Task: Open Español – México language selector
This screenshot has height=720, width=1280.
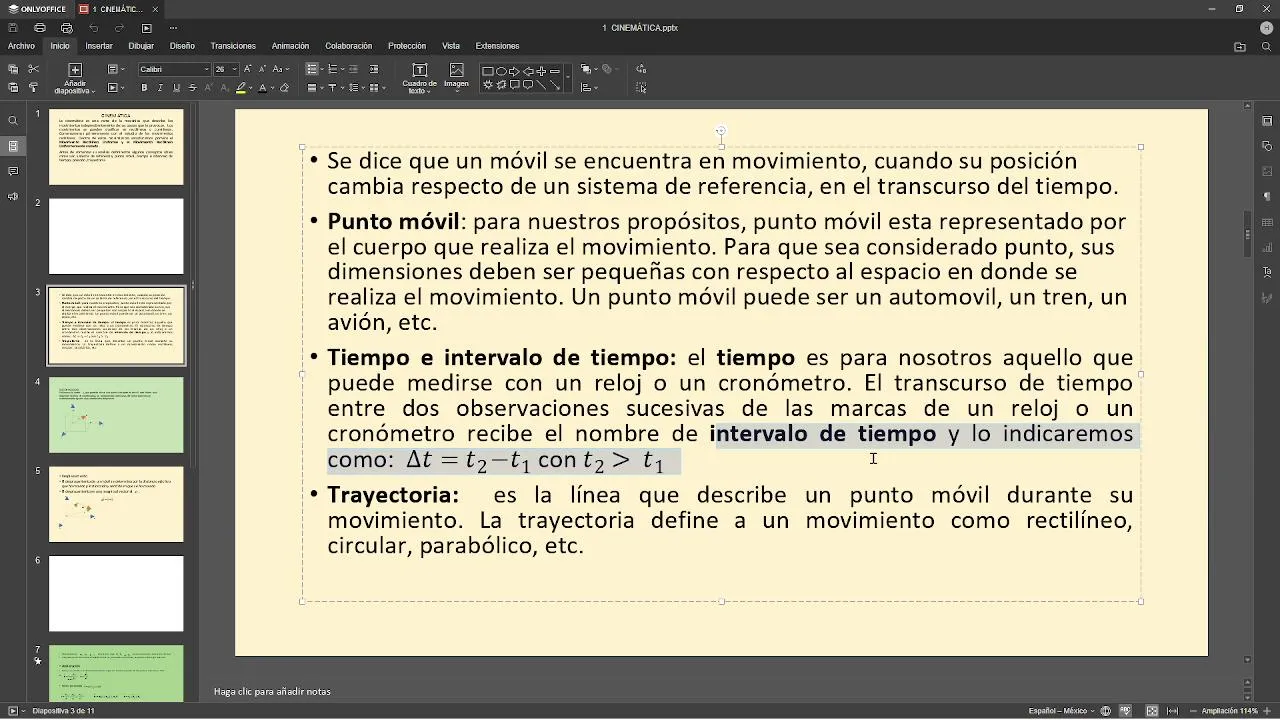Action: tap(1061, 711)
